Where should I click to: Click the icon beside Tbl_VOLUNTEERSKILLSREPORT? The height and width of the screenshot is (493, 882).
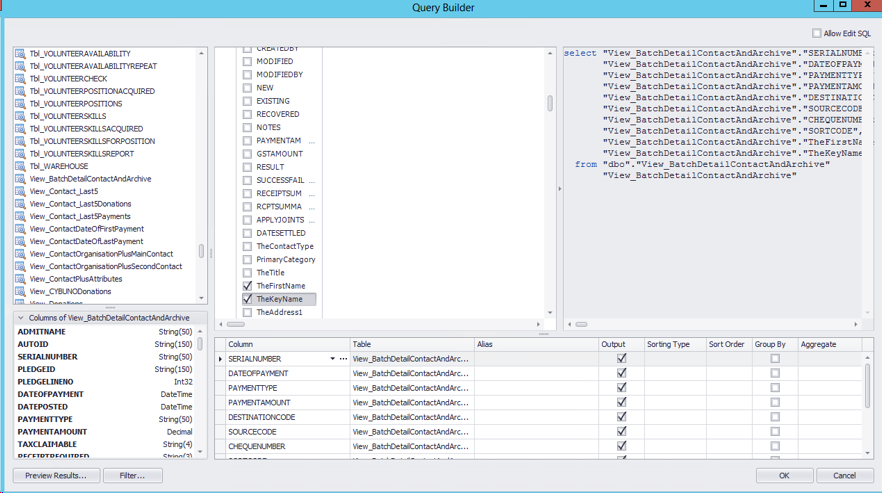pyautogui.click(x=20, y=154)
